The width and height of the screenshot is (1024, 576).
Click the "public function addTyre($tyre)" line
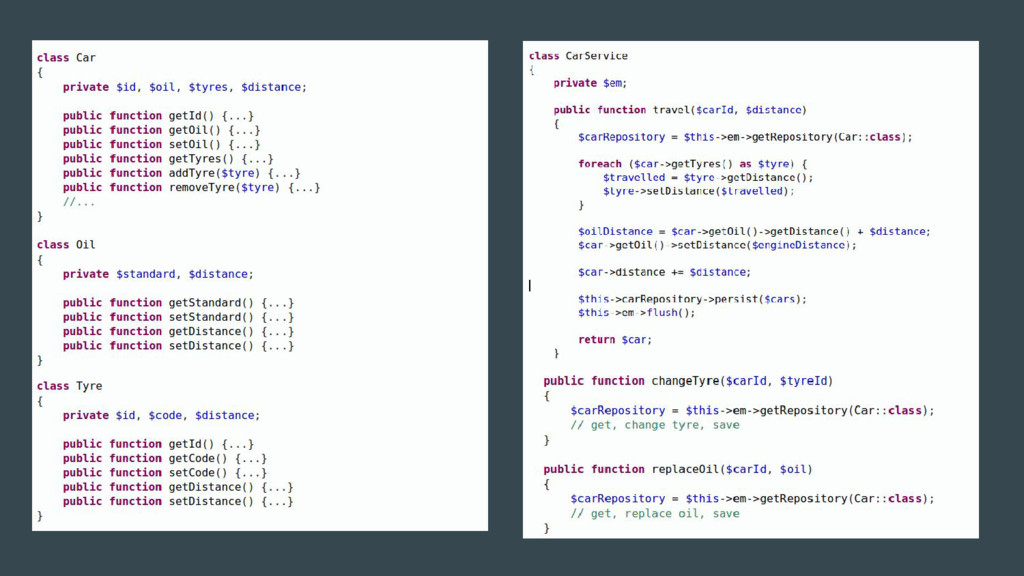tap(182, 173)
